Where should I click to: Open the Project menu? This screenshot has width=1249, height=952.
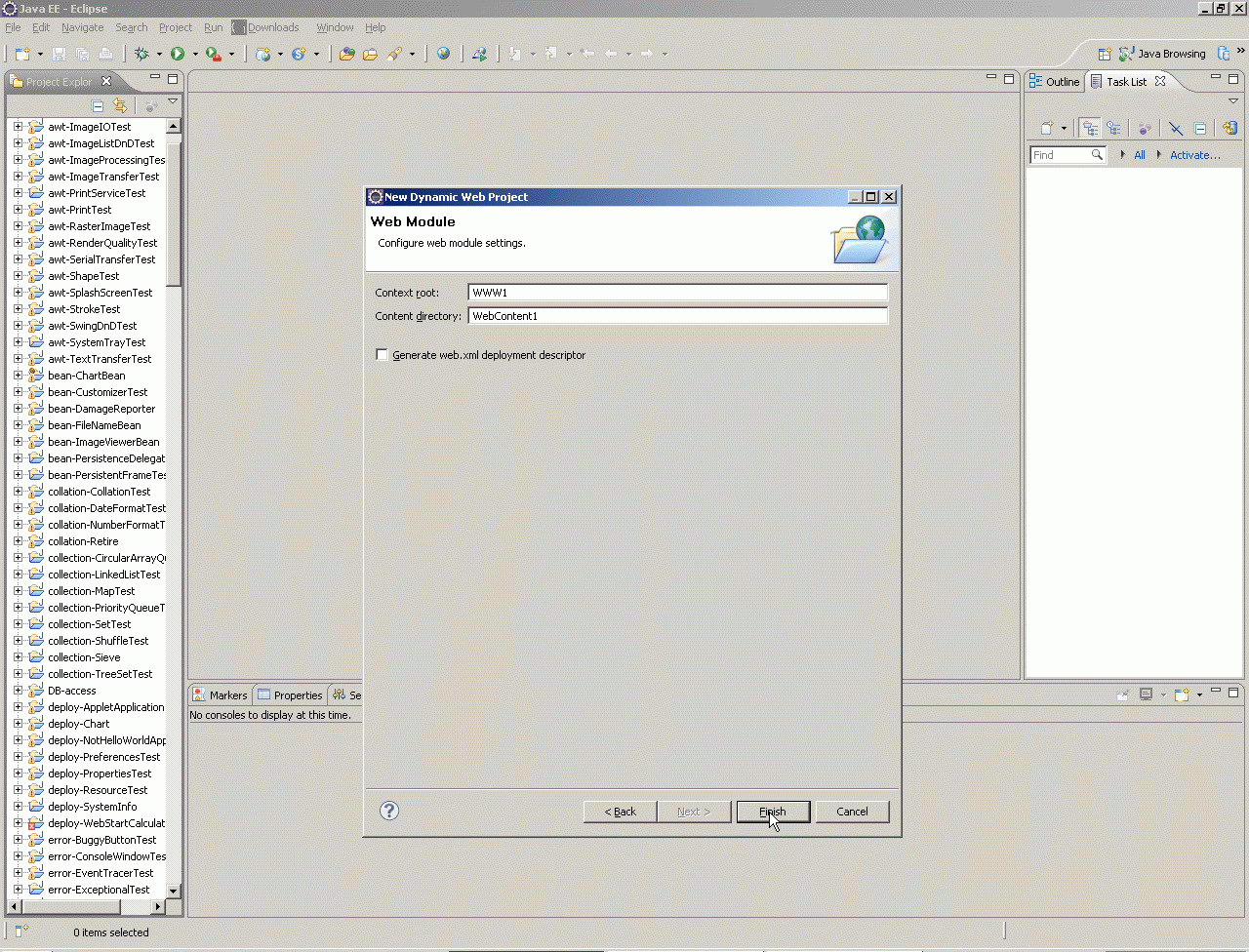pos(176,27)
